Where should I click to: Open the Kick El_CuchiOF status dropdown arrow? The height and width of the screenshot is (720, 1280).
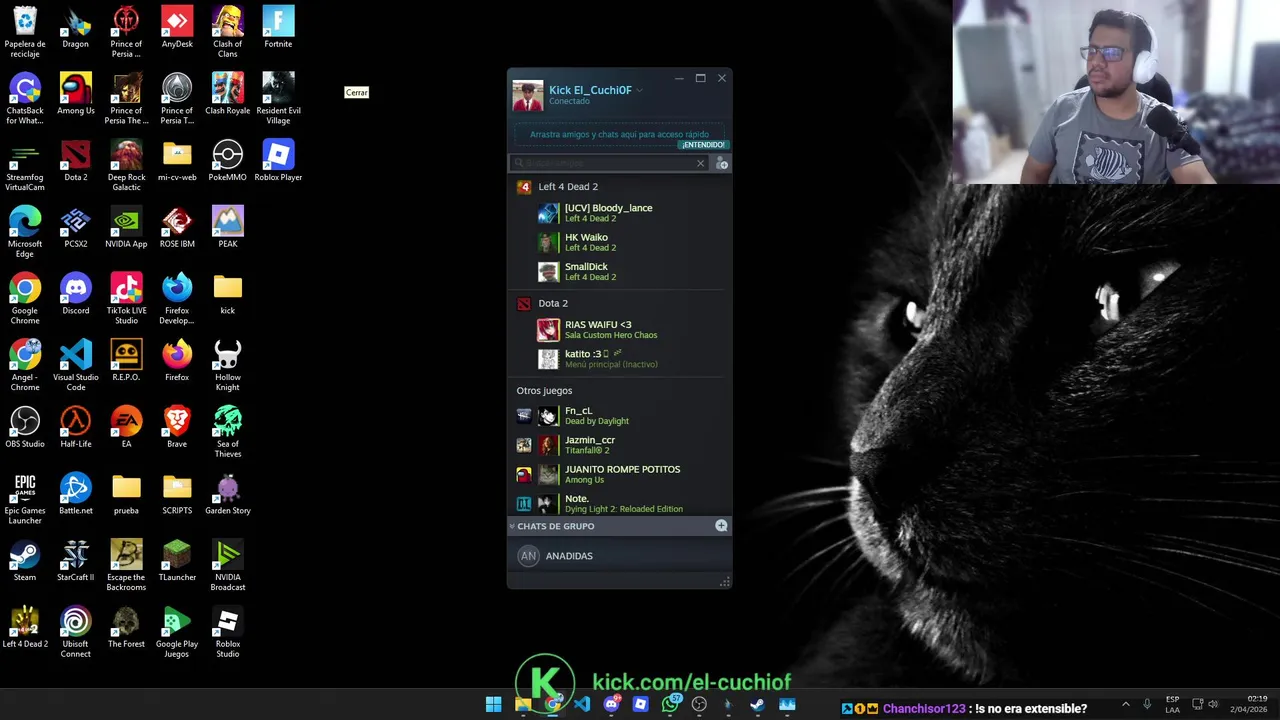(639, 90)
